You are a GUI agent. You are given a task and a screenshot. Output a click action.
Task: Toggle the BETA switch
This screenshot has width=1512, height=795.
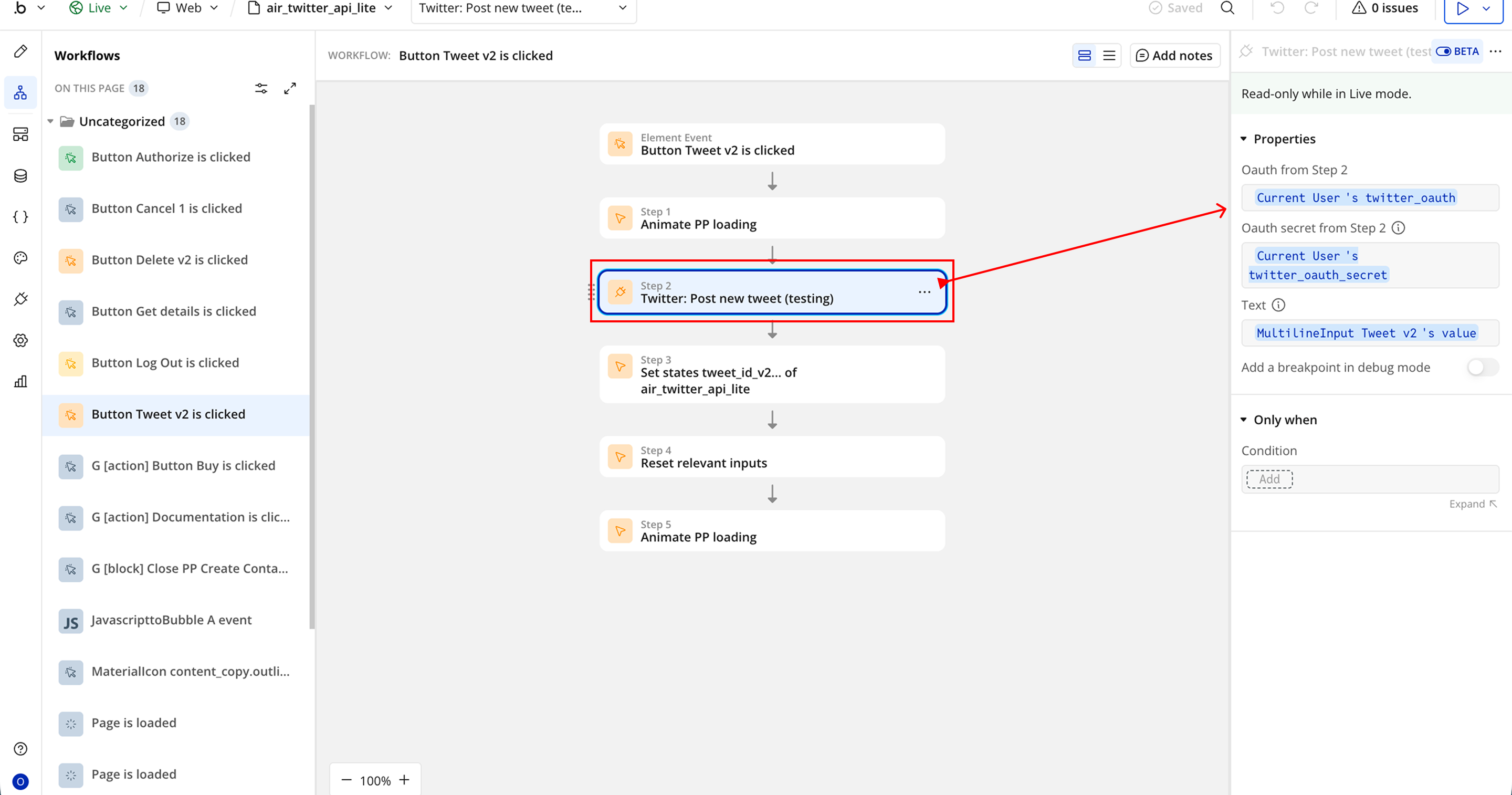click(1444, 51)
